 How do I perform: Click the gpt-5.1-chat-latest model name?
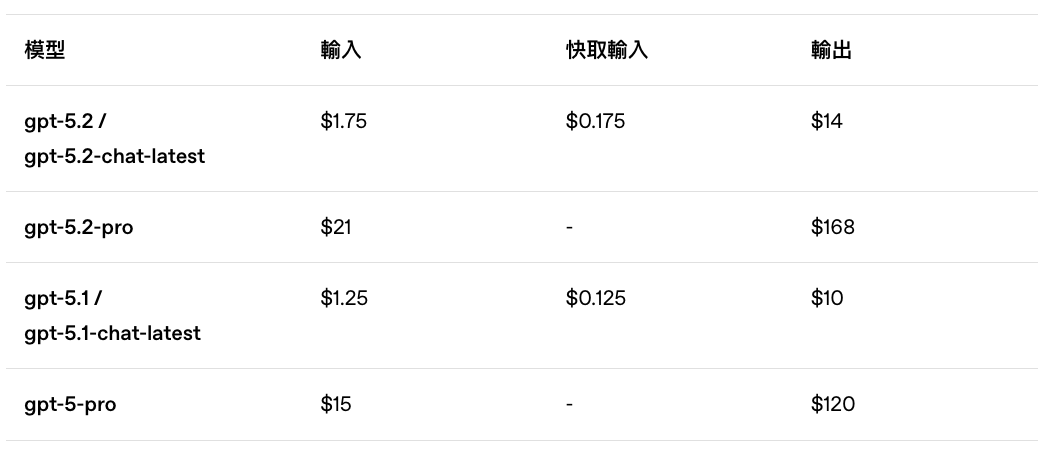coord(113,333)
